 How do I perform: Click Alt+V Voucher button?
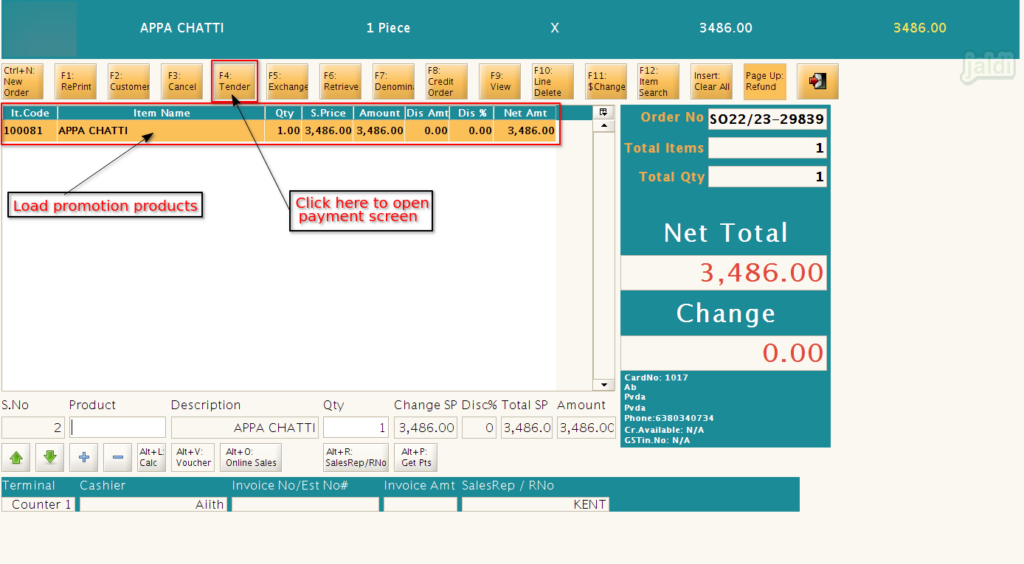click(x=193, y=457)
